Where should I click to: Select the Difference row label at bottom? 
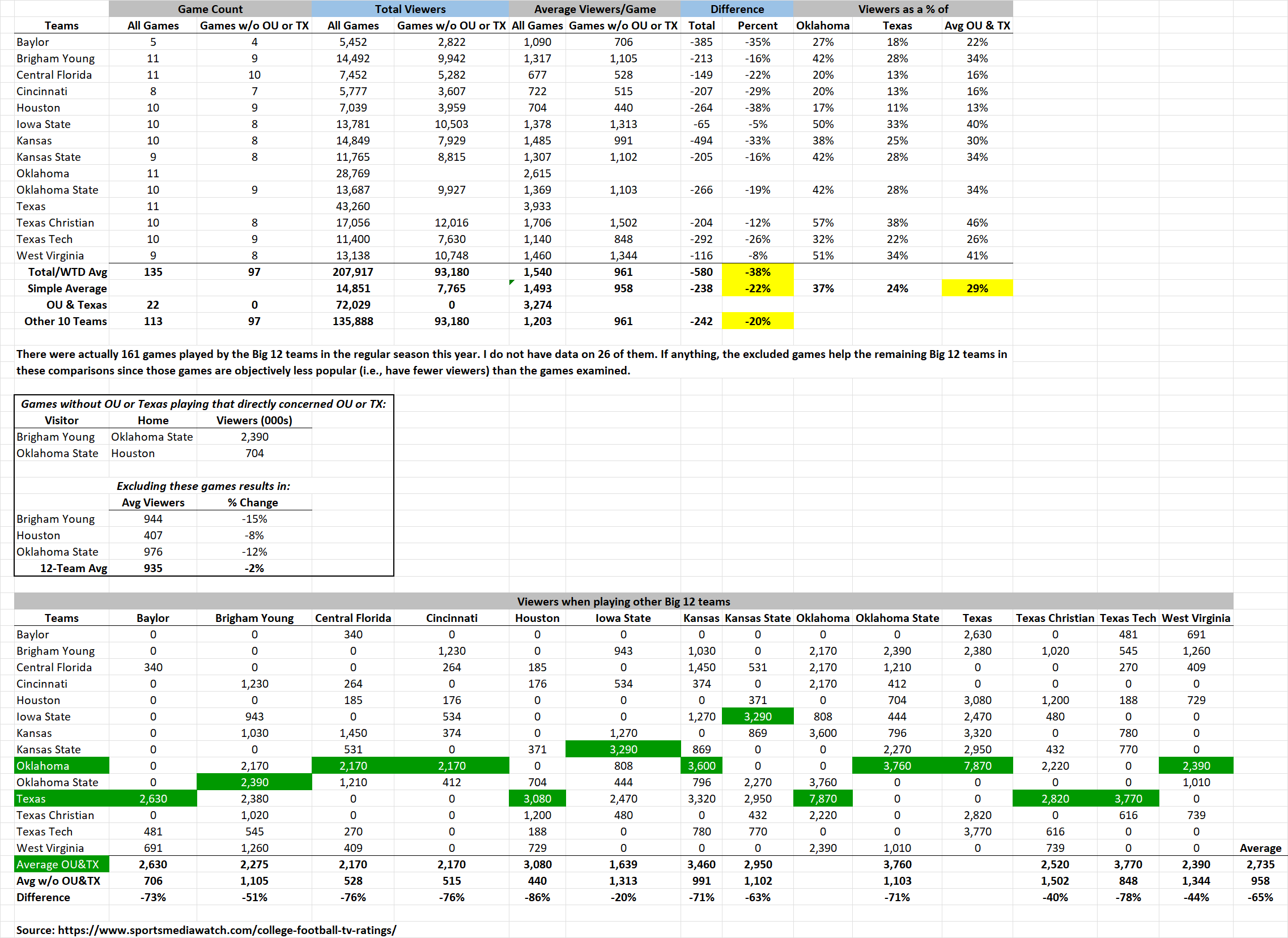pos(43,897)
